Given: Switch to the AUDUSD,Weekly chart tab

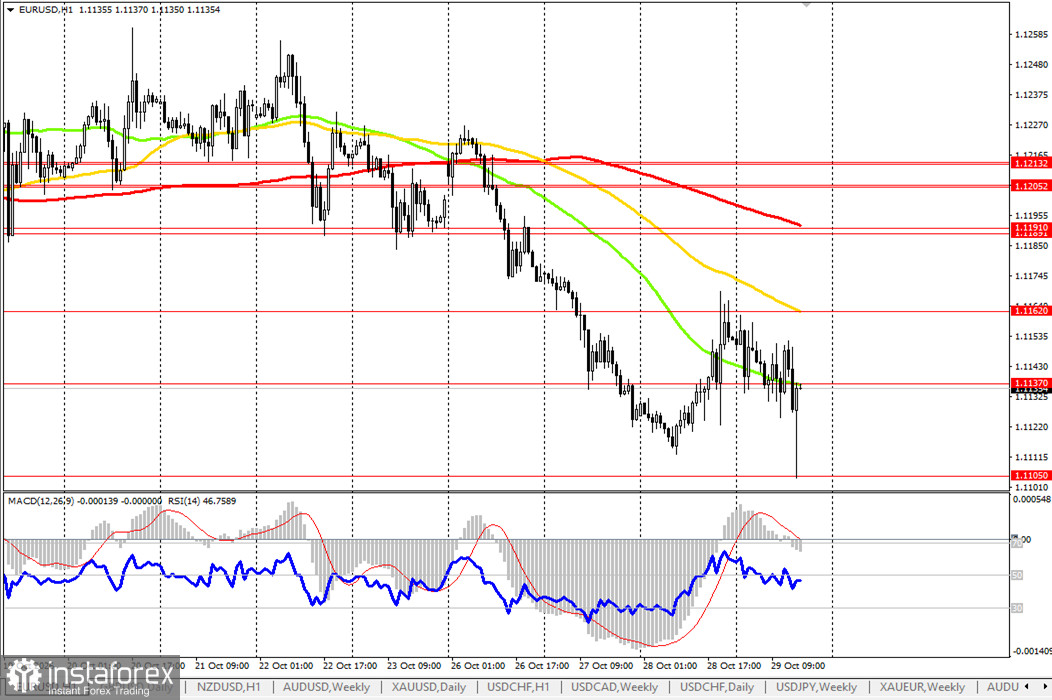Looking at the screenshot, I should [x=326, y=687].
